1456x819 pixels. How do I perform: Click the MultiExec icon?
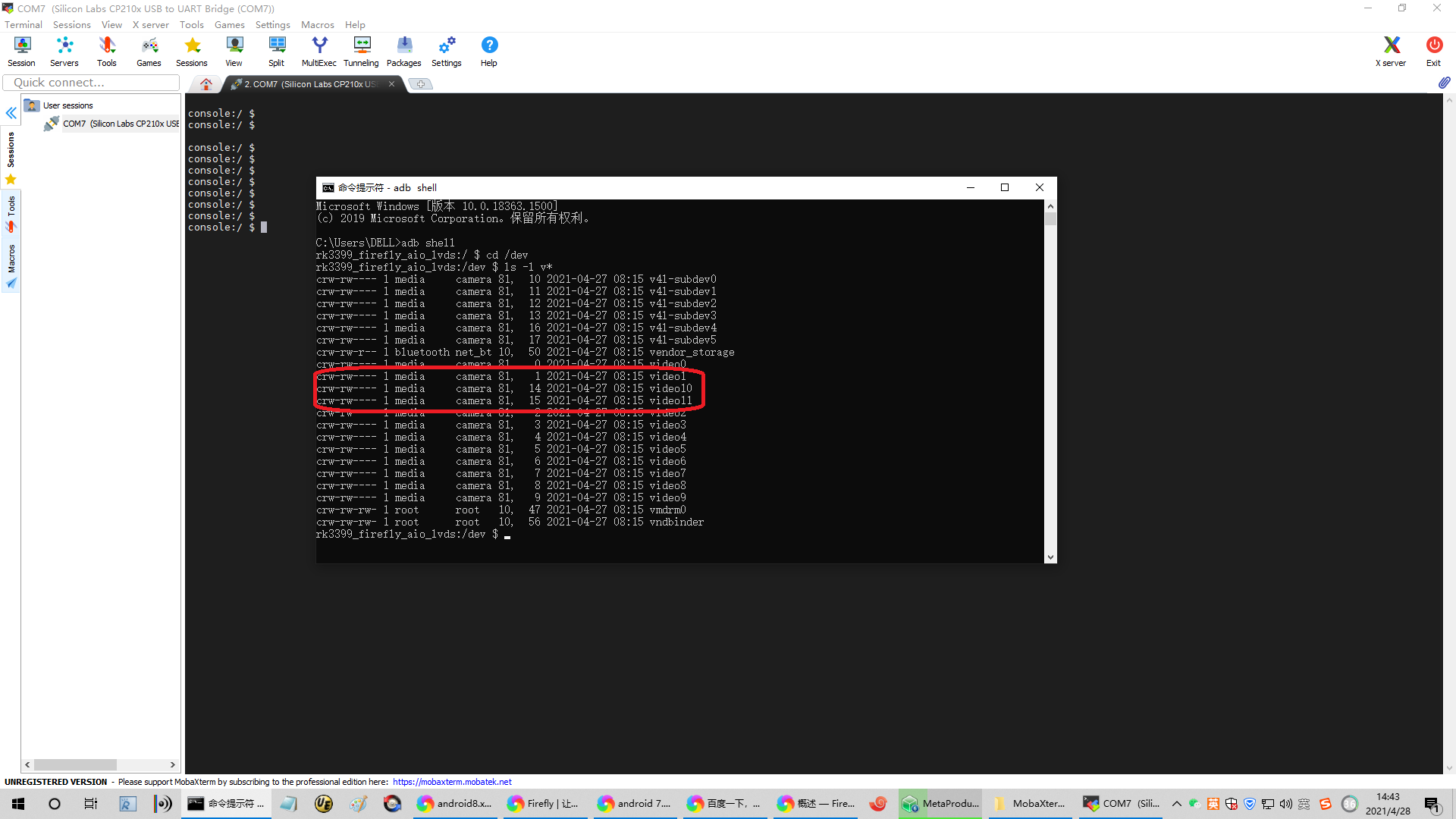pyautogui.click(x=318, y=52)
